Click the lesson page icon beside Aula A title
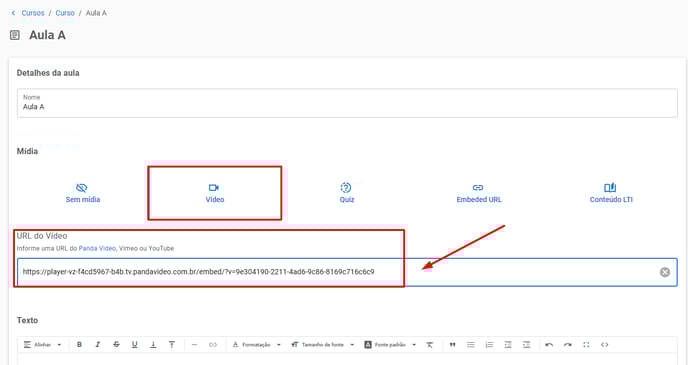Screen dimensions: 688x365 coord(15,35)
